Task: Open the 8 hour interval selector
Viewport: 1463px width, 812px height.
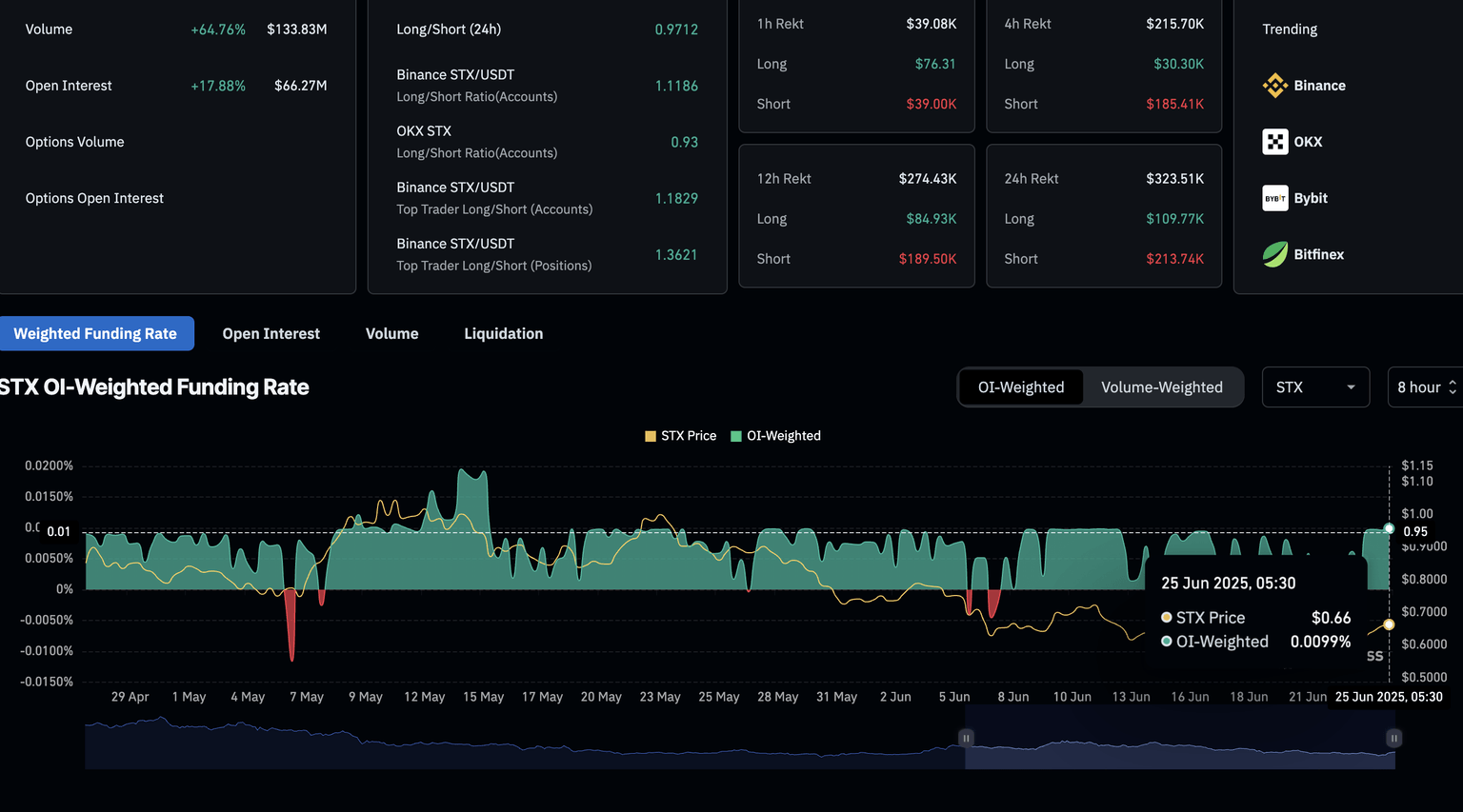Action: pyautogui.click(x=1425, y=387)
